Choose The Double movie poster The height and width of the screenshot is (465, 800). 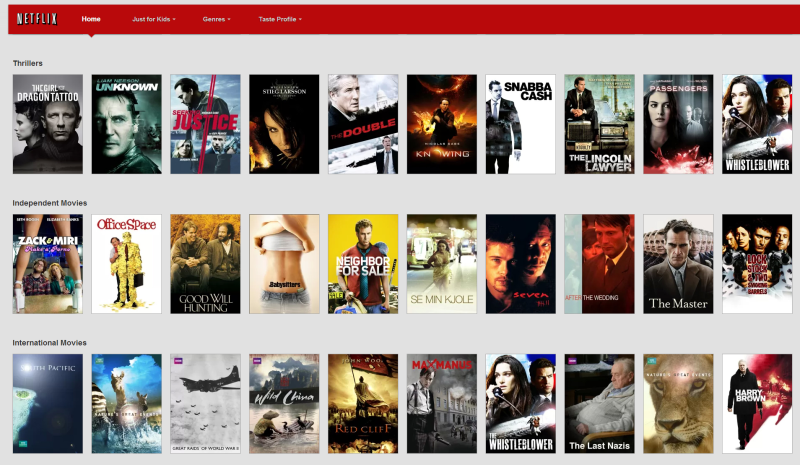click(363, 124)
